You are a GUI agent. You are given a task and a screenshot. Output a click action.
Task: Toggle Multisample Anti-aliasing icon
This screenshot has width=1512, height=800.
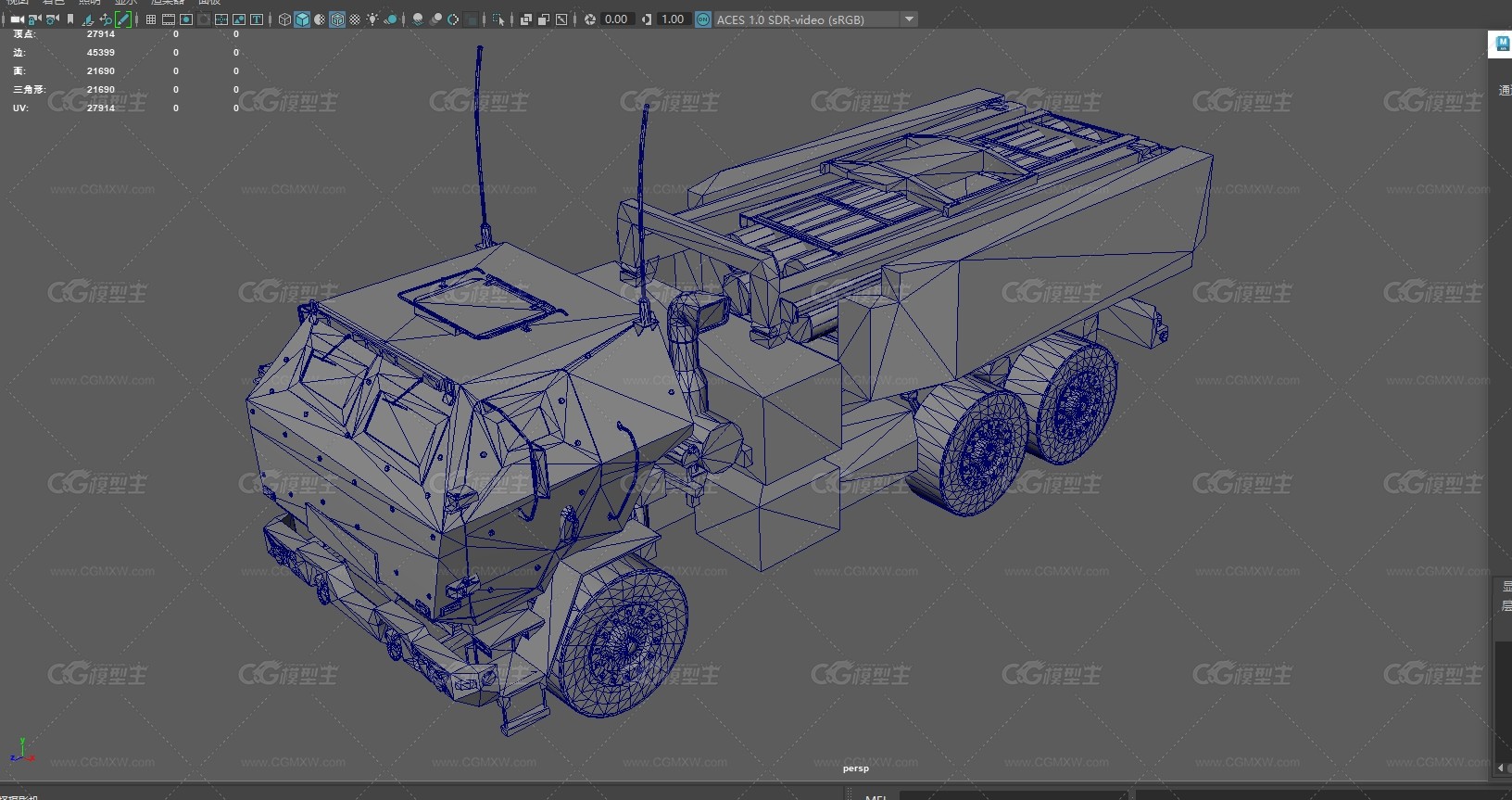453,19
